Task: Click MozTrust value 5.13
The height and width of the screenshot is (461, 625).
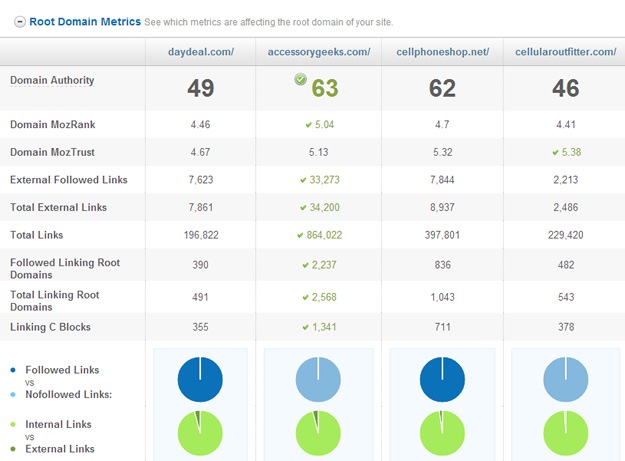Action: click(x=318, y=152)
